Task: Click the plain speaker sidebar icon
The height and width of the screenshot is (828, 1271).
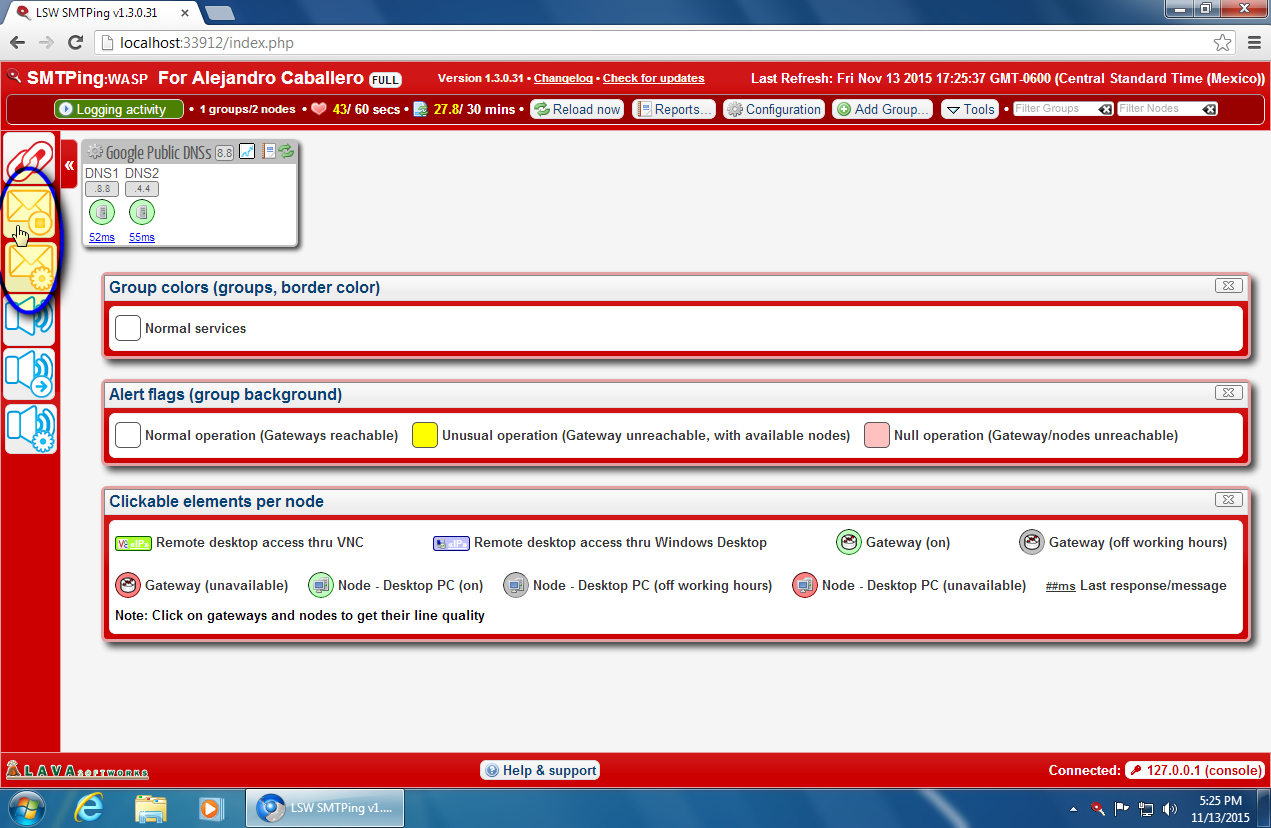Action: 30,318
